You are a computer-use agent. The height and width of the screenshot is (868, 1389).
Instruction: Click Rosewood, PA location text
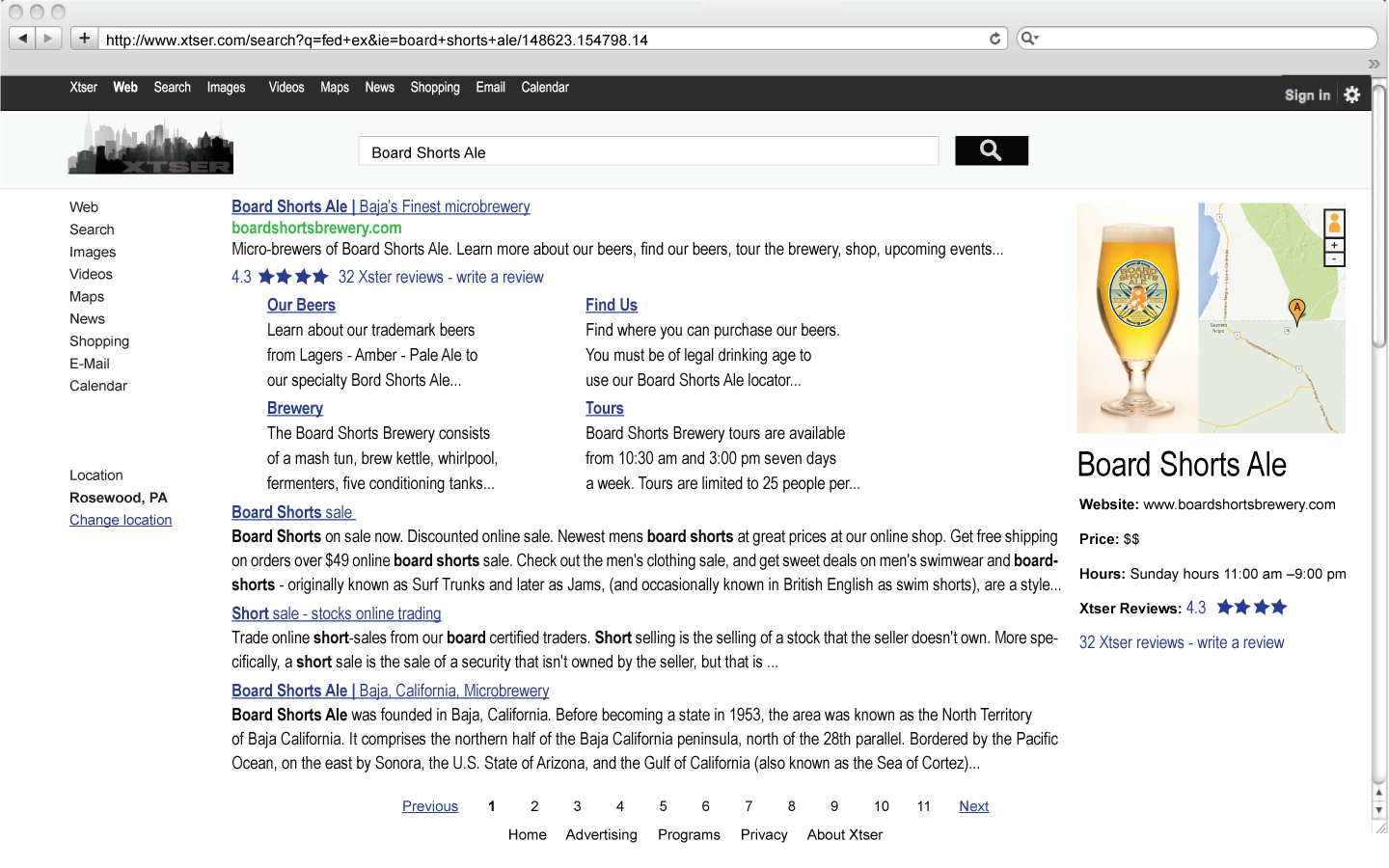pos(119,498)
